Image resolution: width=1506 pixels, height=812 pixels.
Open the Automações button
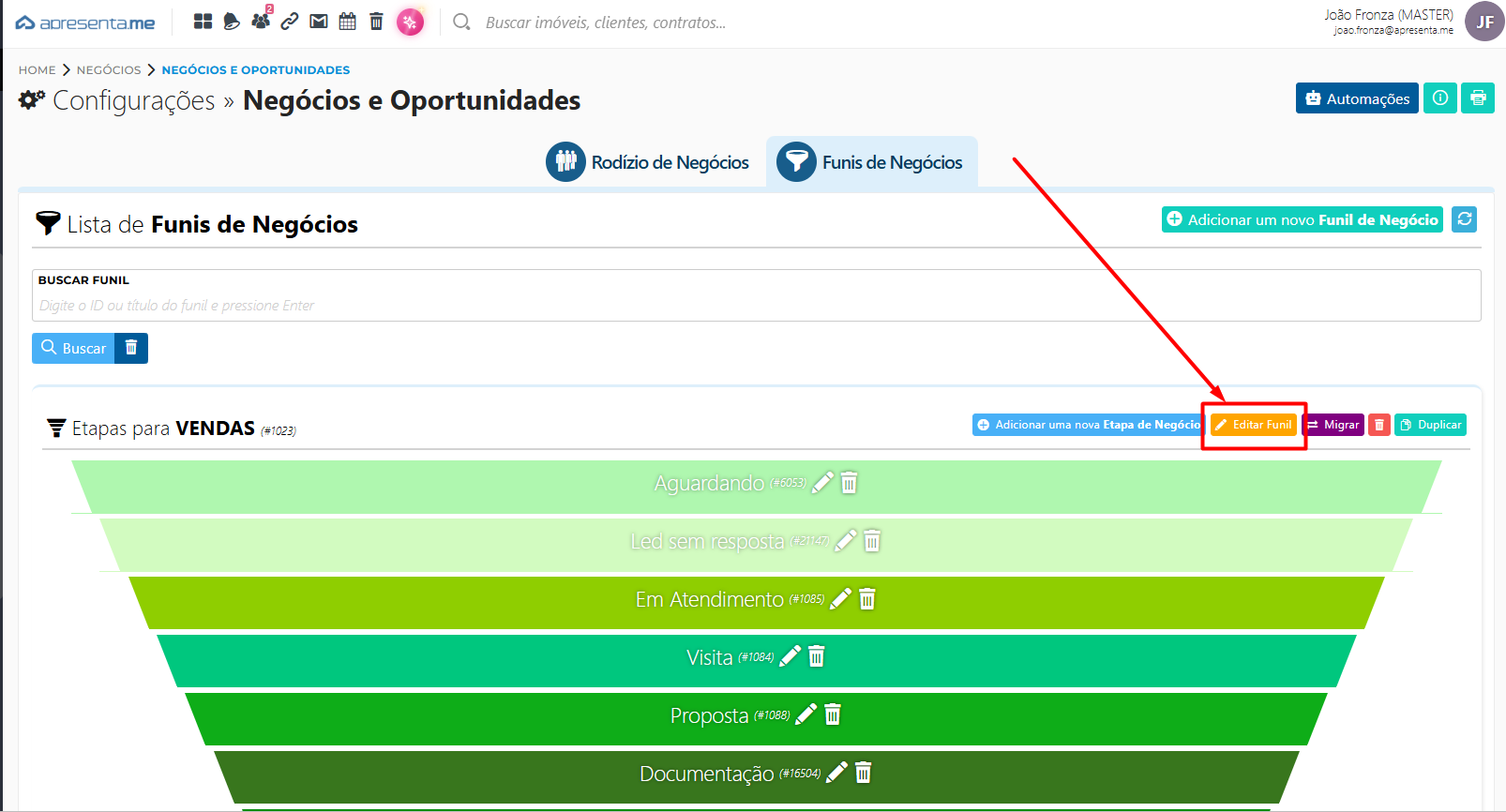[x=1357, y=98]
